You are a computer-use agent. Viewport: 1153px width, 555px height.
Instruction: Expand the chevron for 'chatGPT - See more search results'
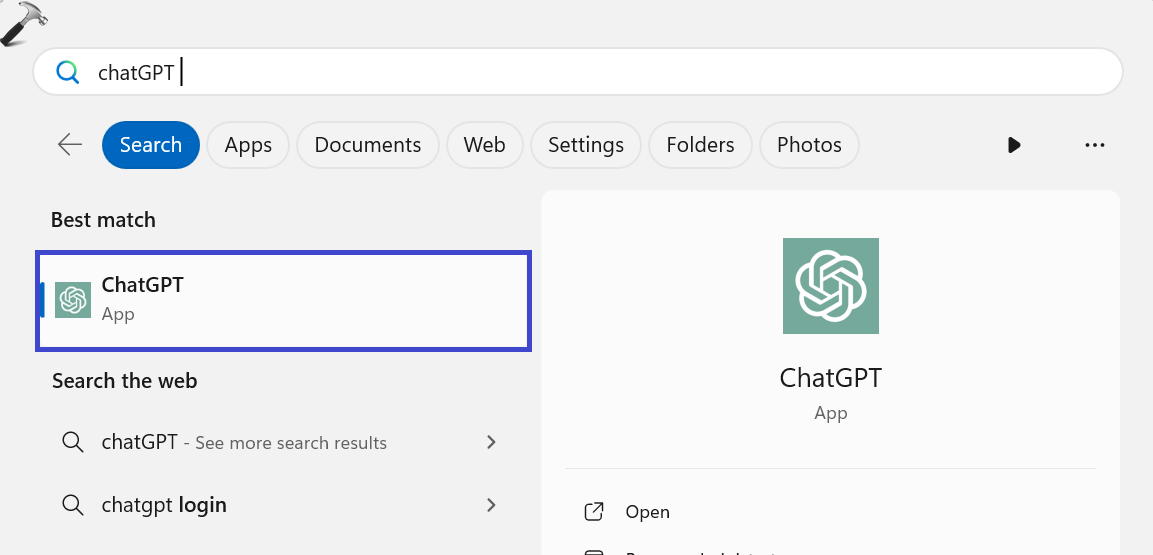click(491, 442)
